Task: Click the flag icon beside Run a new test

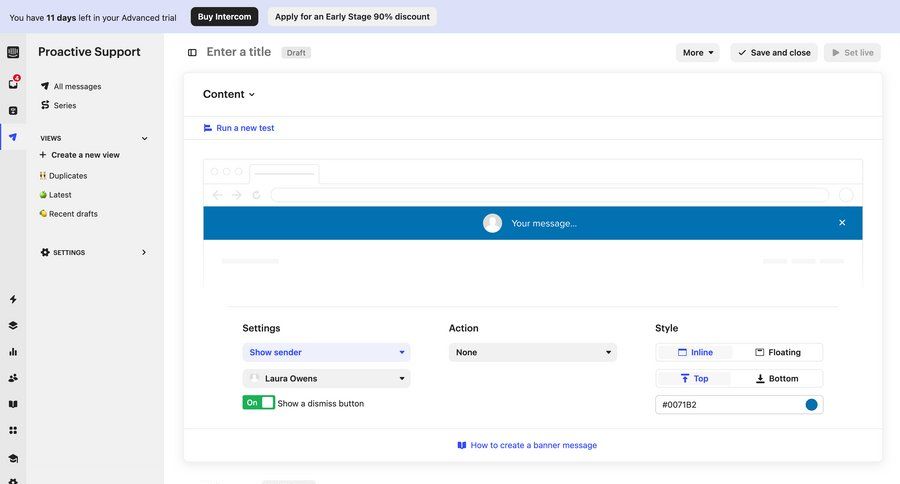Action: coord(208,128)
